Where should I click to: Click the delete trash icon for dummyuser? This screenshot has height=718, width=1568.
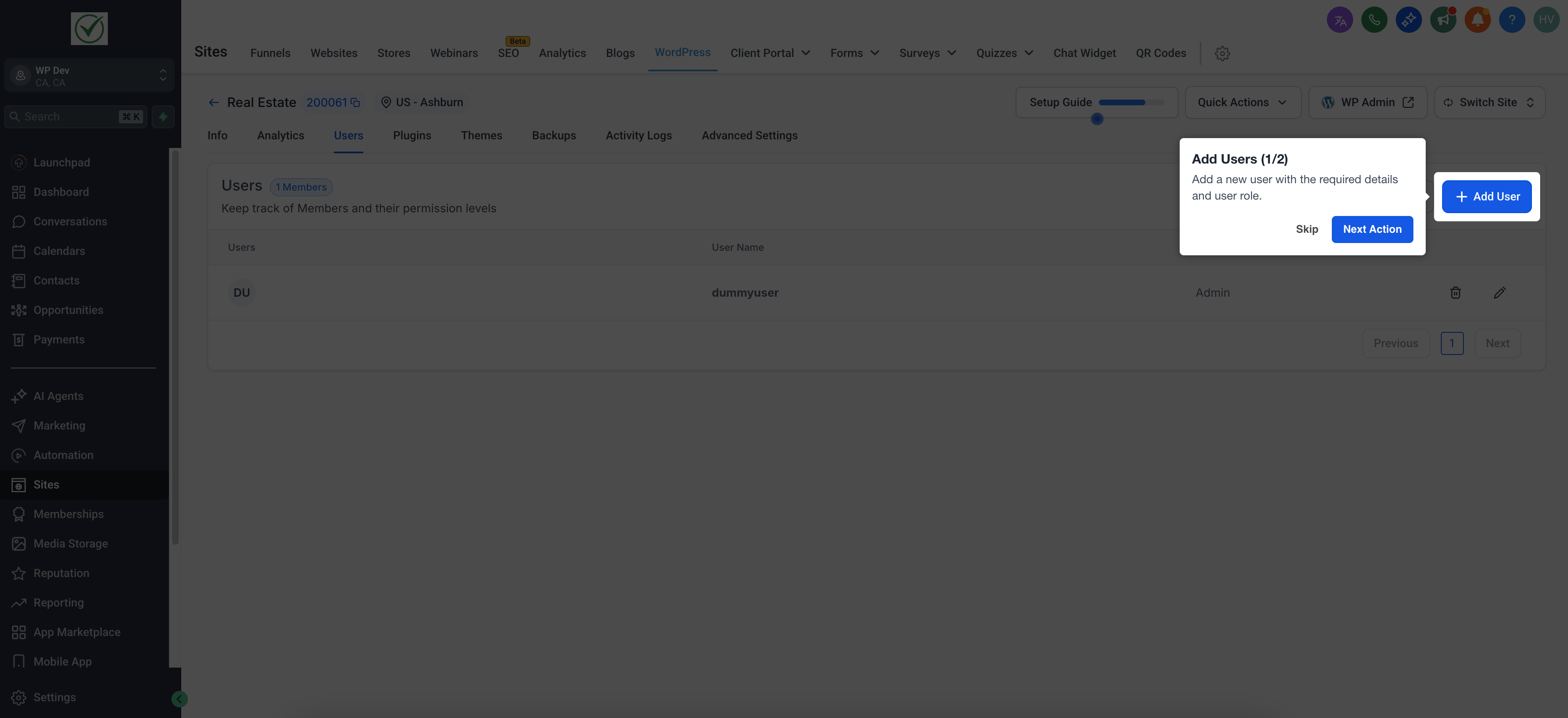1455,293
